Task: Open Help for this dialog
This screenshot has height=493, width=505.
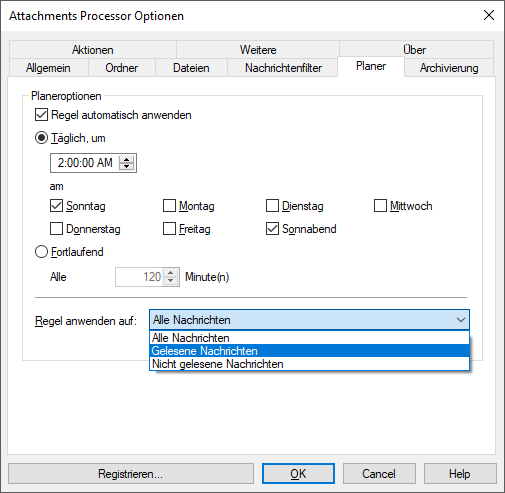Action: point(460,474)
